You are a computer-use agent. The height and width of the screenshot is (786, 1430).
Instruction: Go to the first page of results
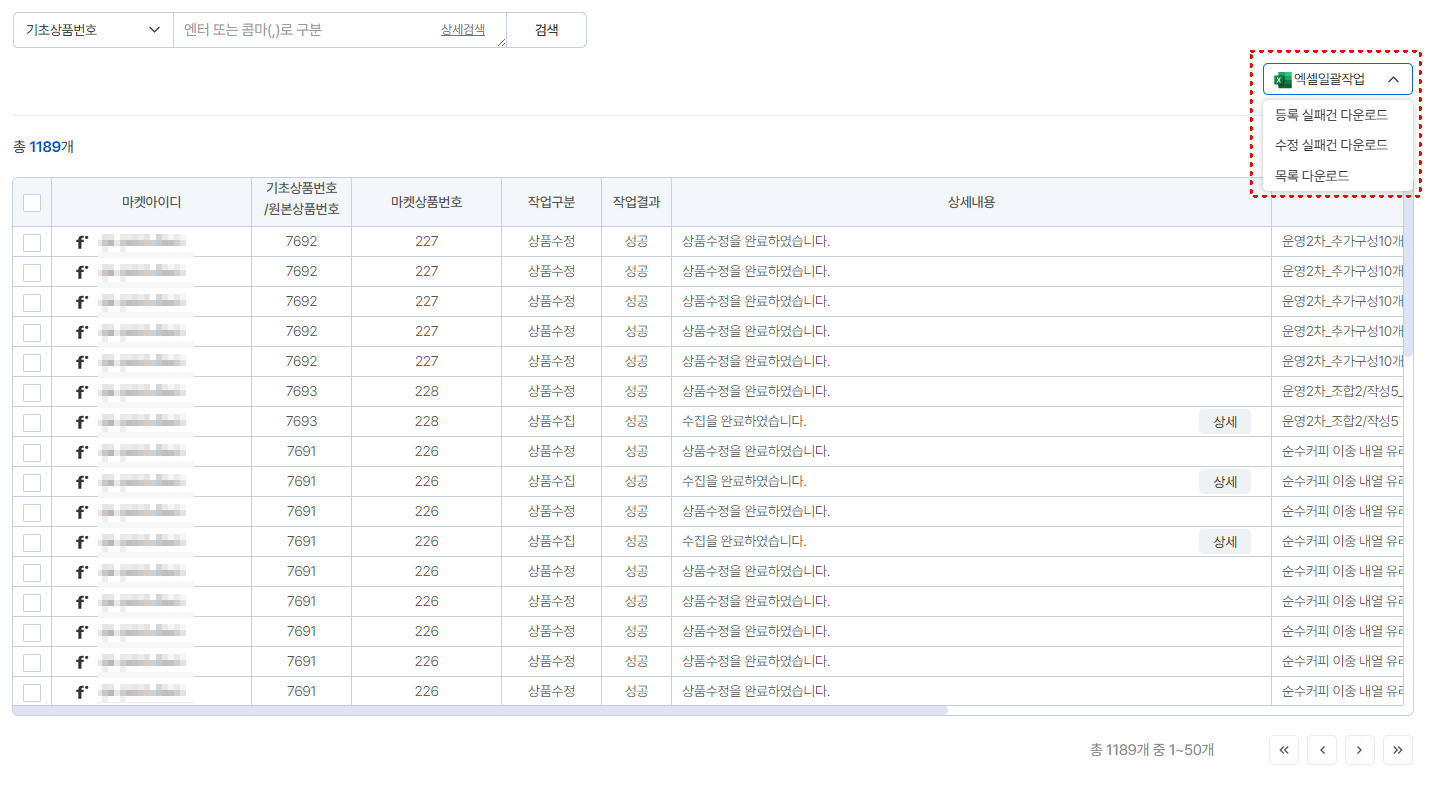coord(1284,750)
